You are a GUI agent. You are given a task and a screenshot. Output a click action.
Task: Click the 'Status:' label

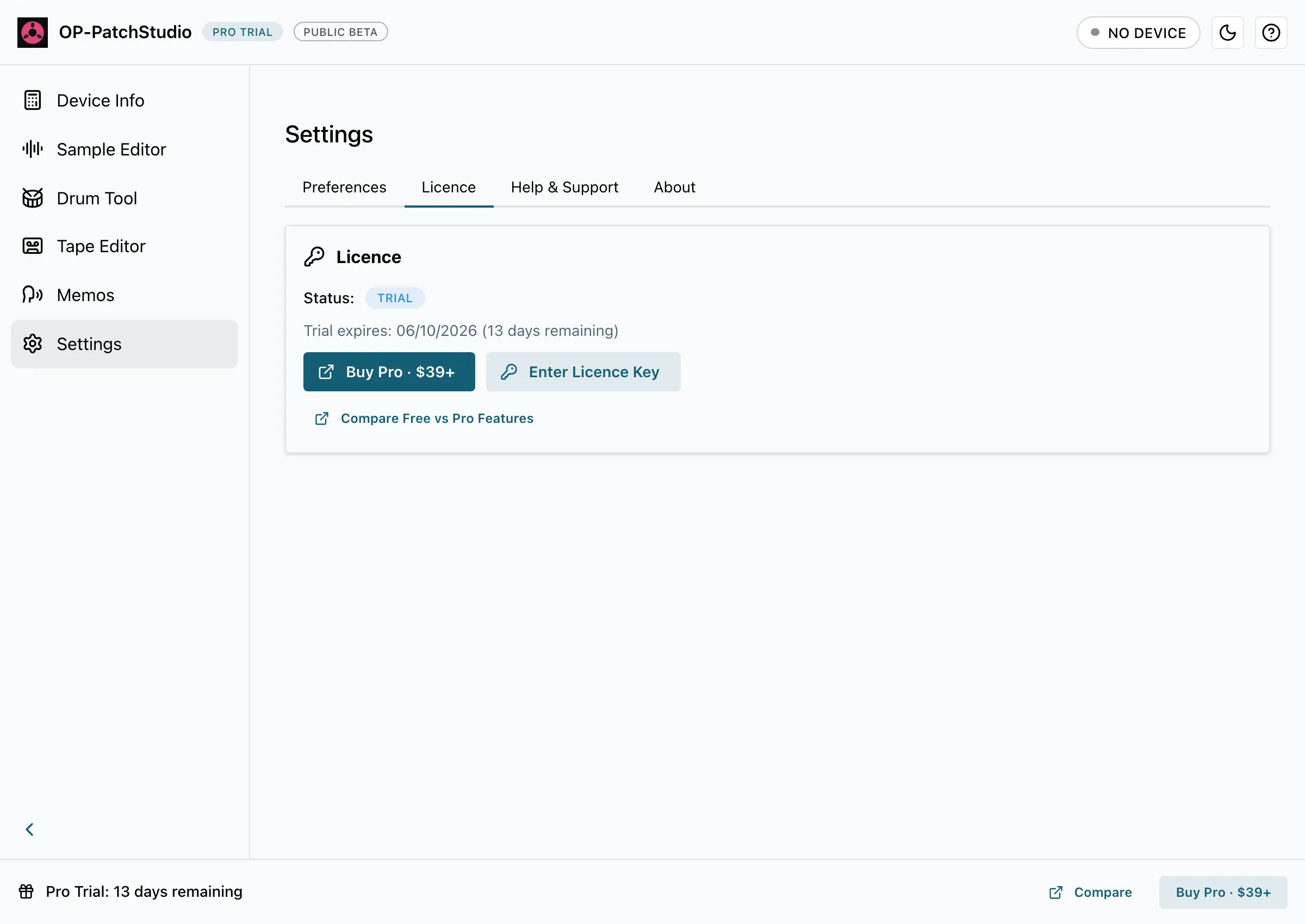tap(328, 298)
